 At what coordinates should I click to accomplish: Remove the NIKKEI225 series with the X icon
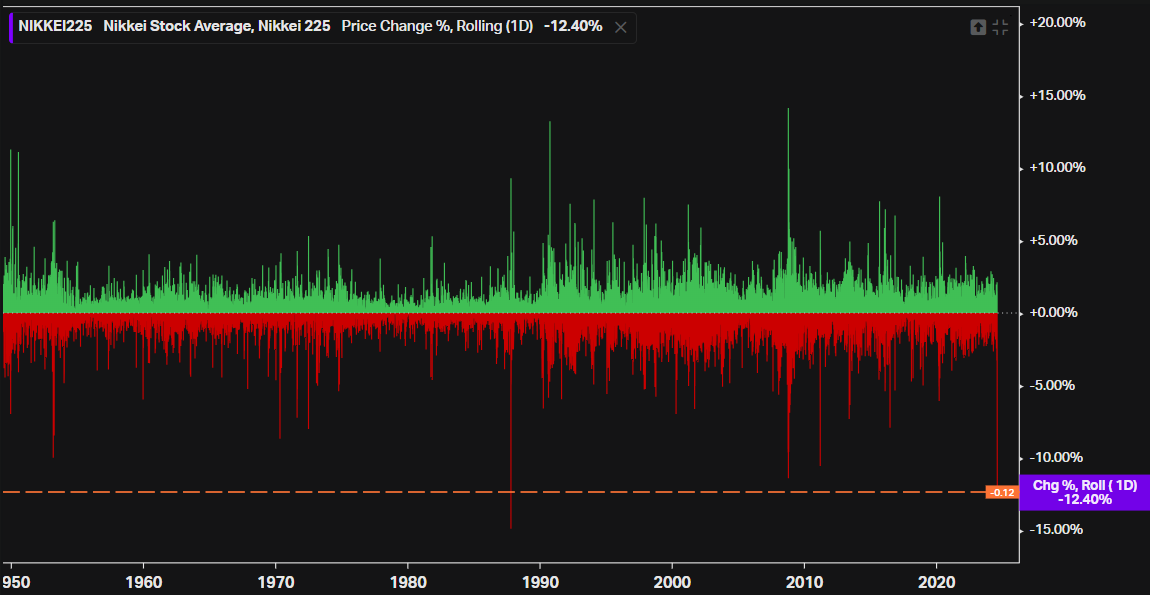click(620, 27)
